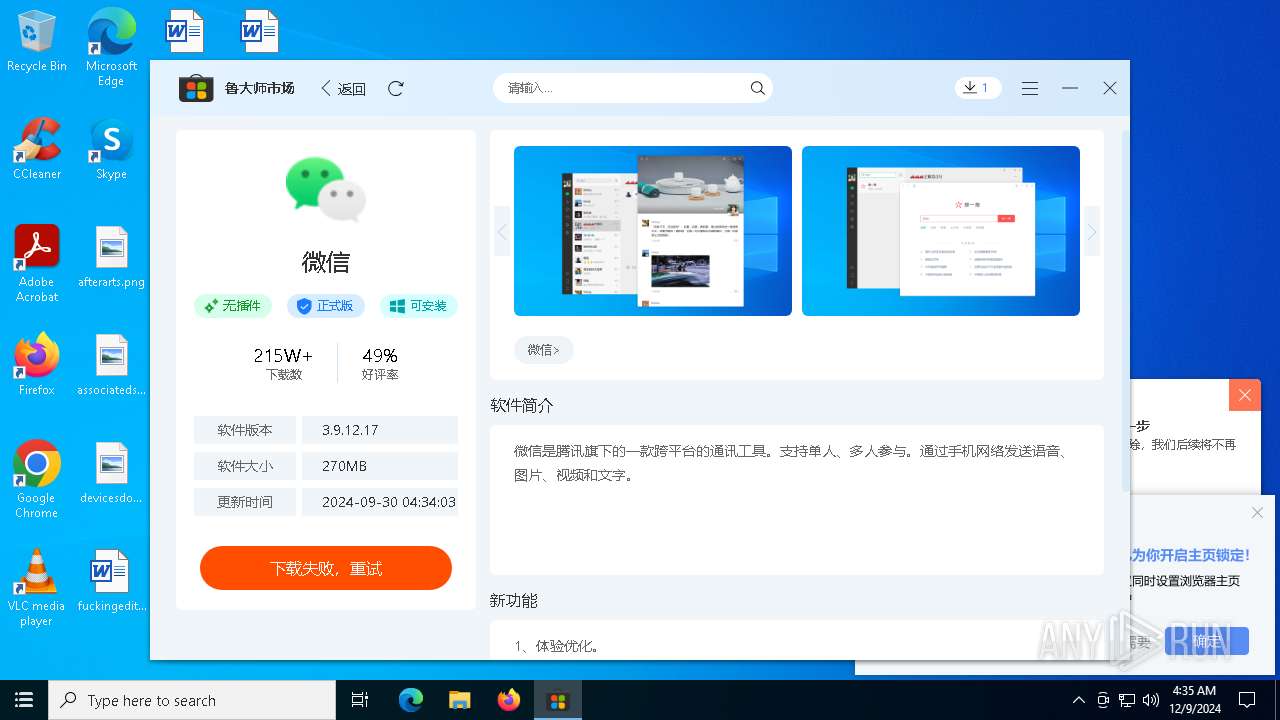1280x720 pixels.
Task: Open the clock showing 4:35 AM
Action: pos(1193,700)
